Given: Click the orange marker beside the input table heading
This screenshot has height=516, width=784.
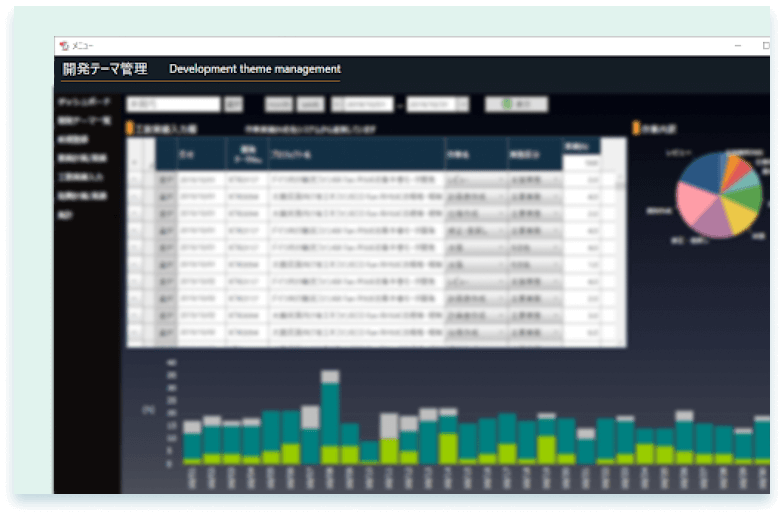Looking at the screenshot, I should 129,128.
